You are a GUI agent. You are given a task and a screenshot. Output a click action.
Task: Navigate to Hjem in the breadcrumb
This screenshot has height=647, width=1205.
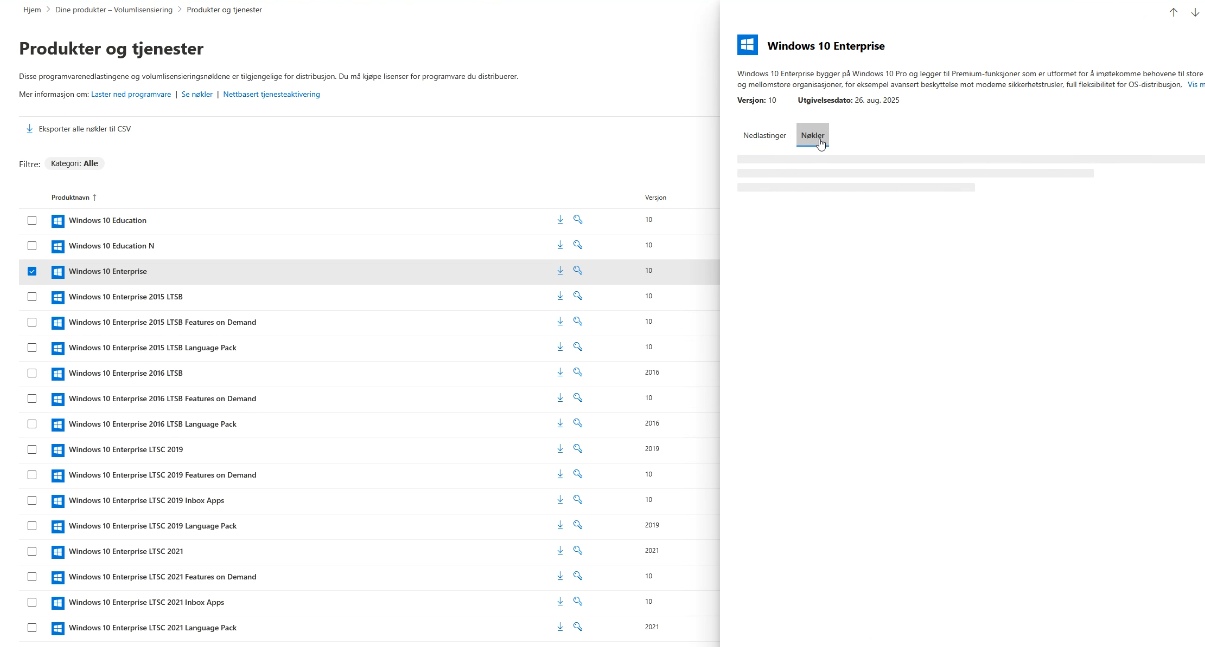32,10
